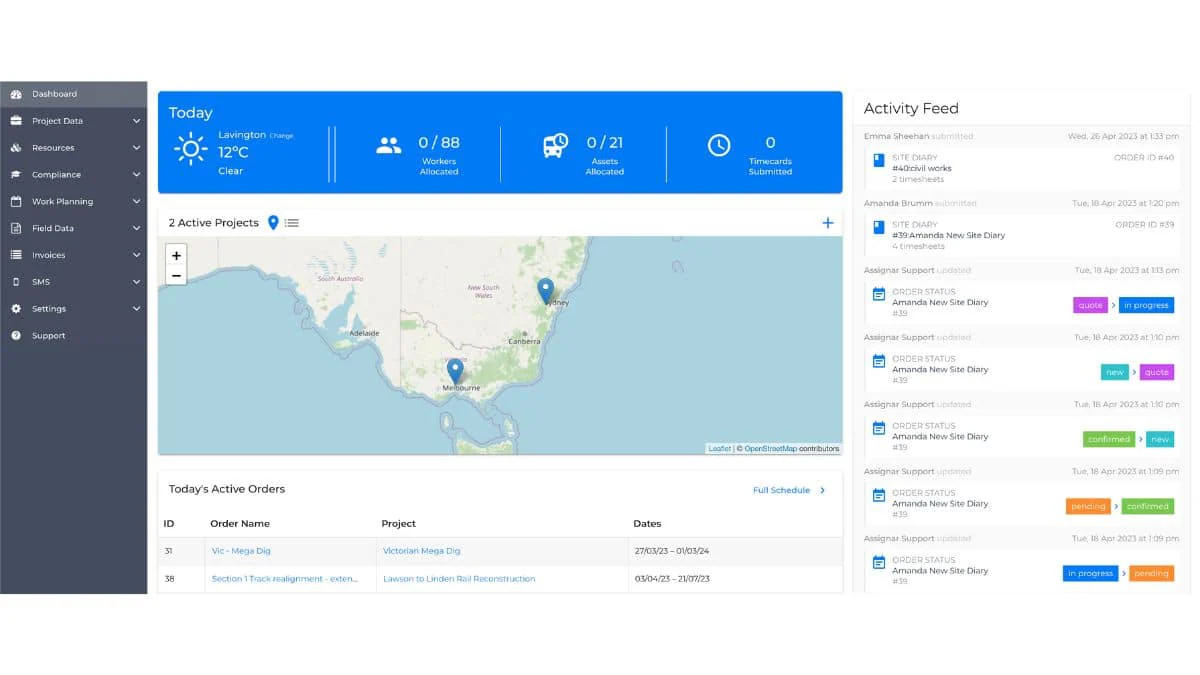Expand the SMS menu chevron
The width and height of the screenshot is (1200, 675).
(136, 282)
